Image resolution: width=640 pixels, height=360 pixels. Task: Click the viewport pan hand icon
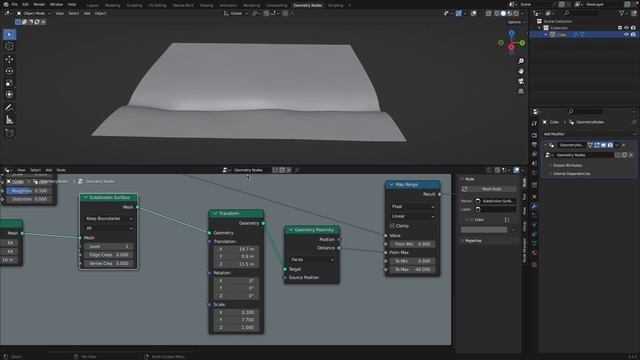coord(521,71)
